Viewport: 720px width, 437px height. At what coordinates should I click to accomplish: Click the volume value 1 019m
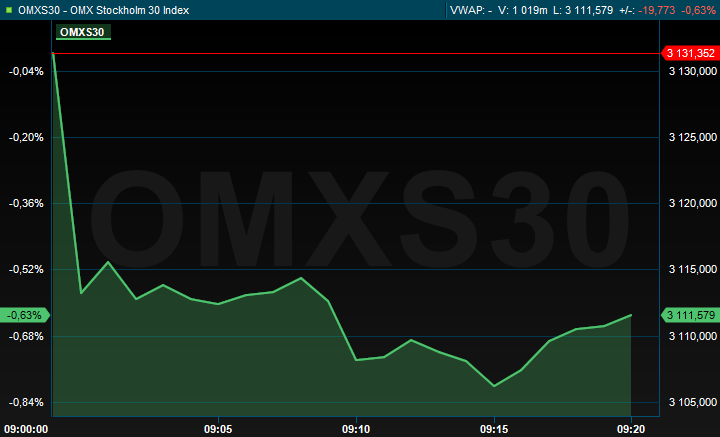point(529,10)
